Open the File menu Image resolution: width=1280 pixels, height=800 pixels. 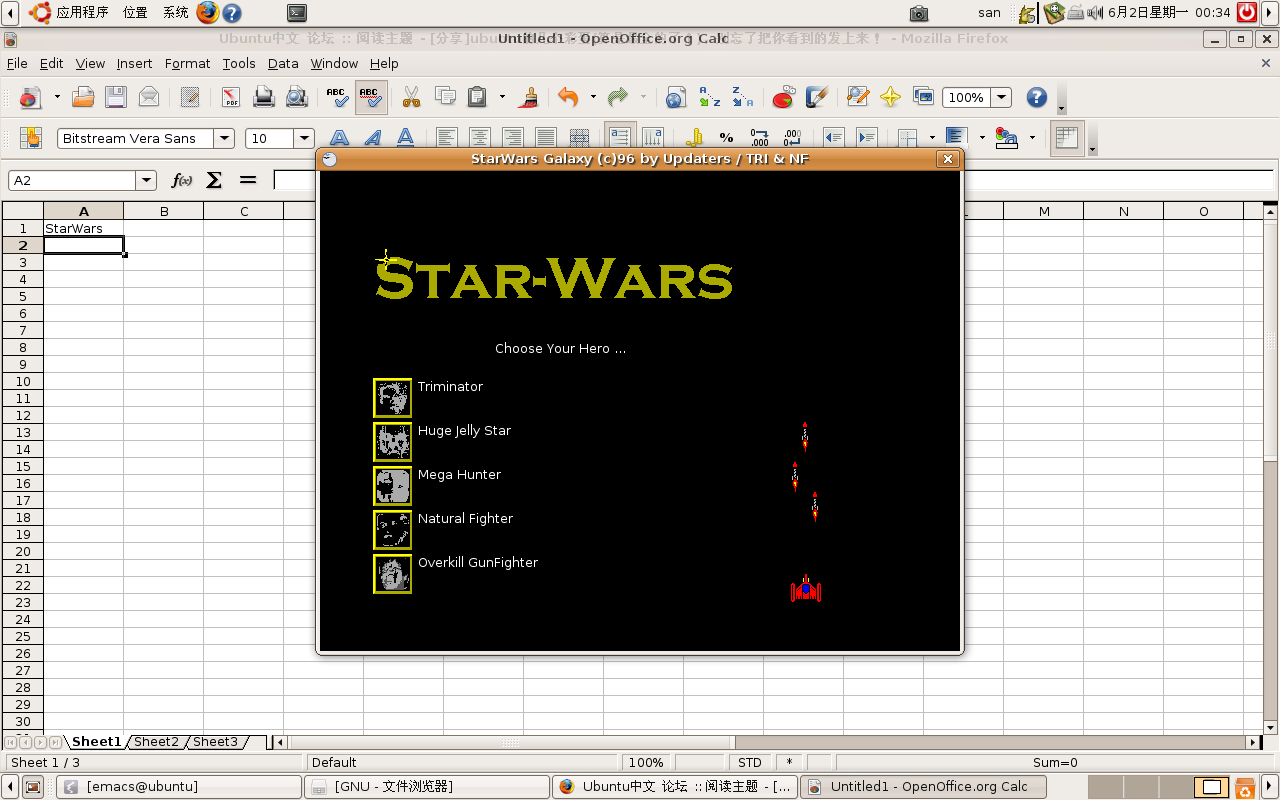tap(17, 63)
